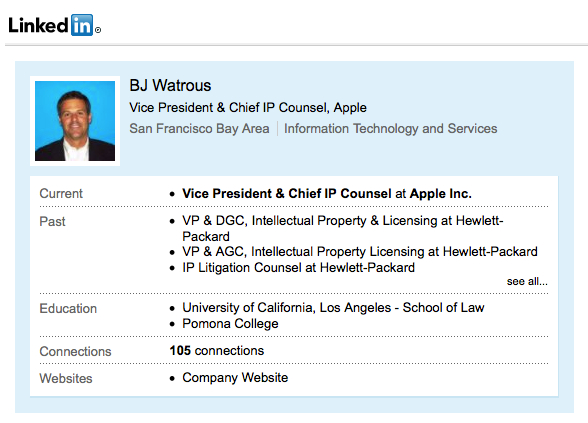Click the LinkedIn logo
Screen dimensions: 588x423
pyautogui.click(x=54, y=25)
